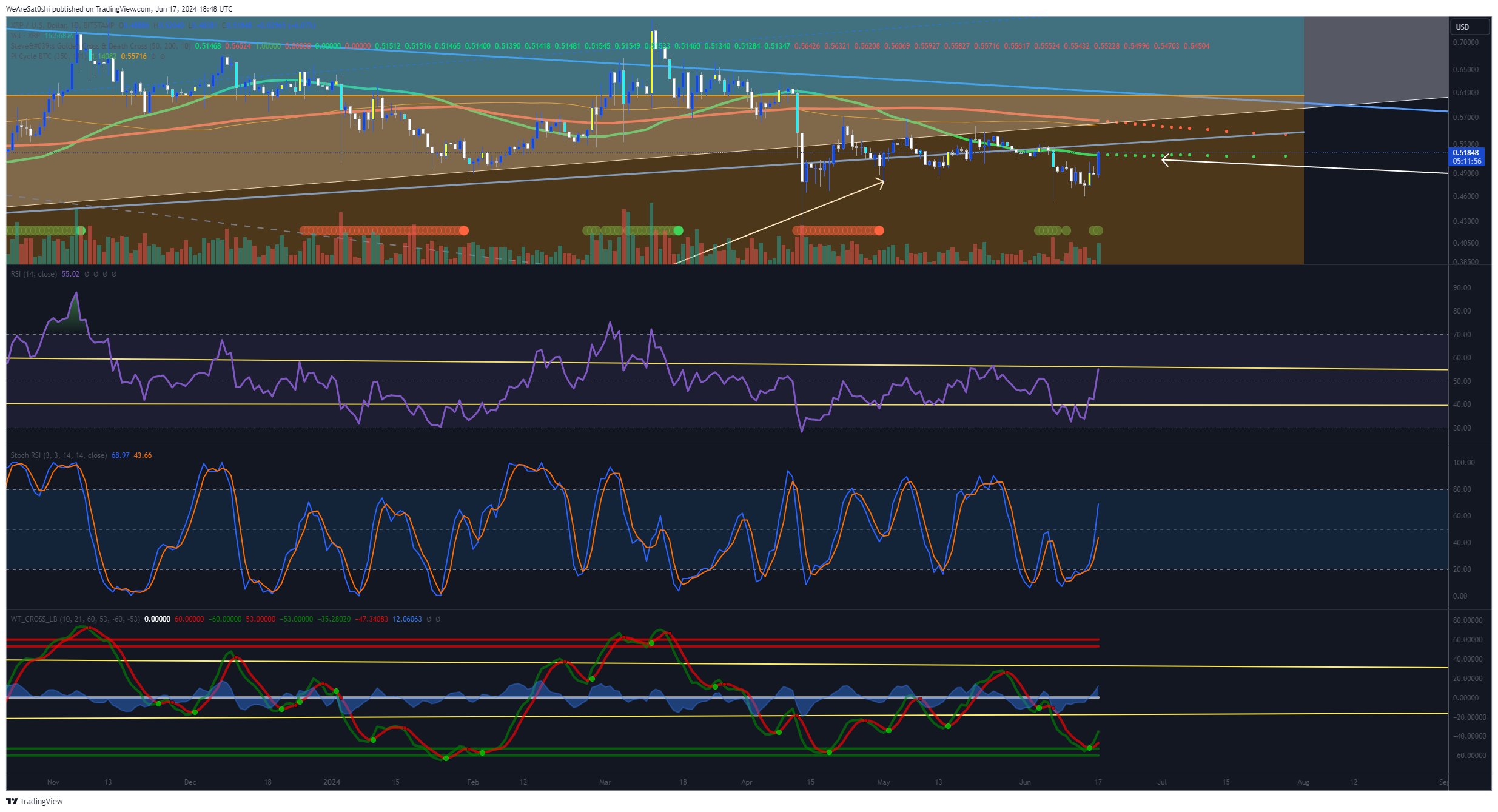Click the 0.46000 price axis label
The width and height of the screenshot is (1498, 812).
coord(1466,196)
